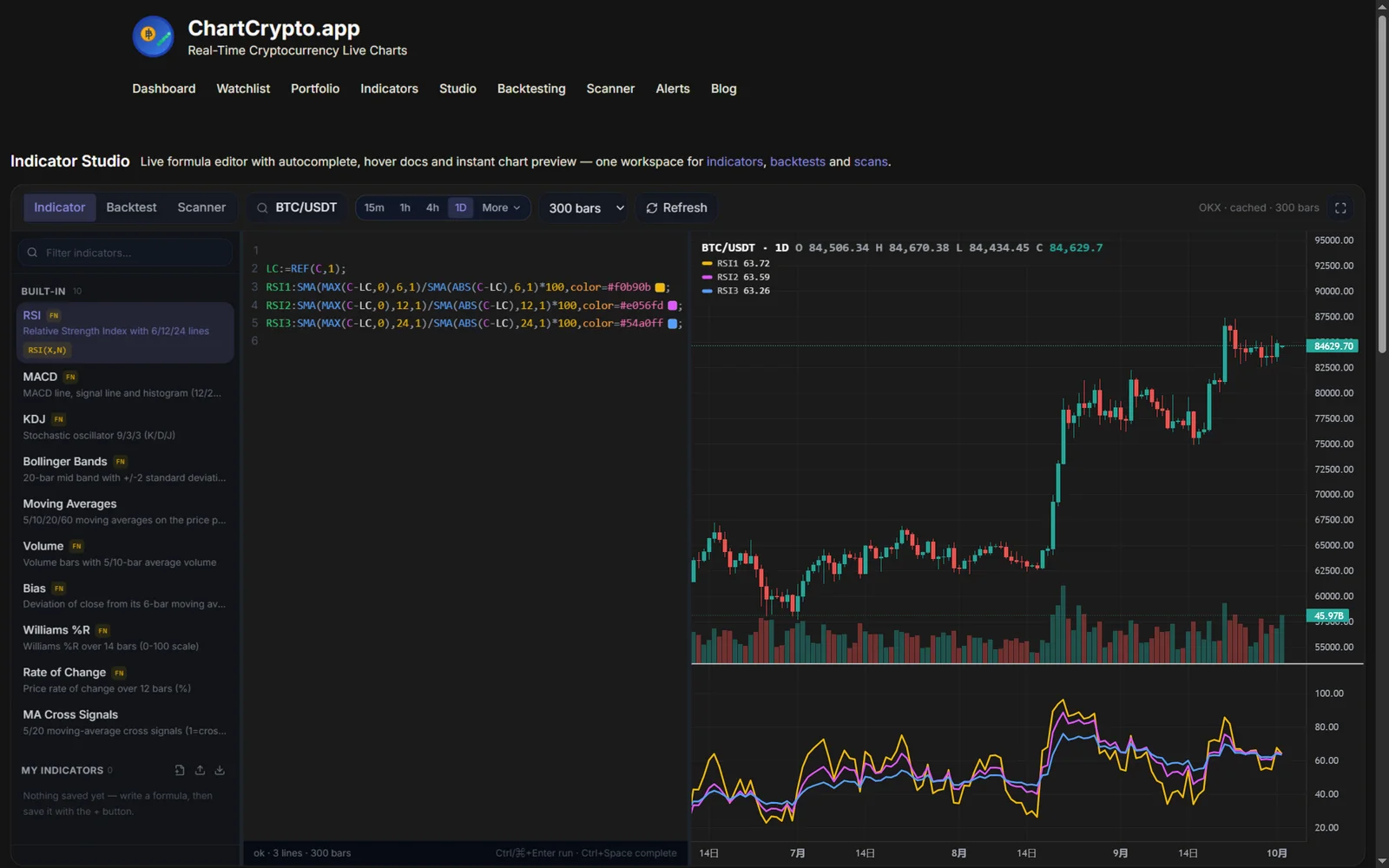
Task: Click the Refresh button
Action: (x=676, y=208)
